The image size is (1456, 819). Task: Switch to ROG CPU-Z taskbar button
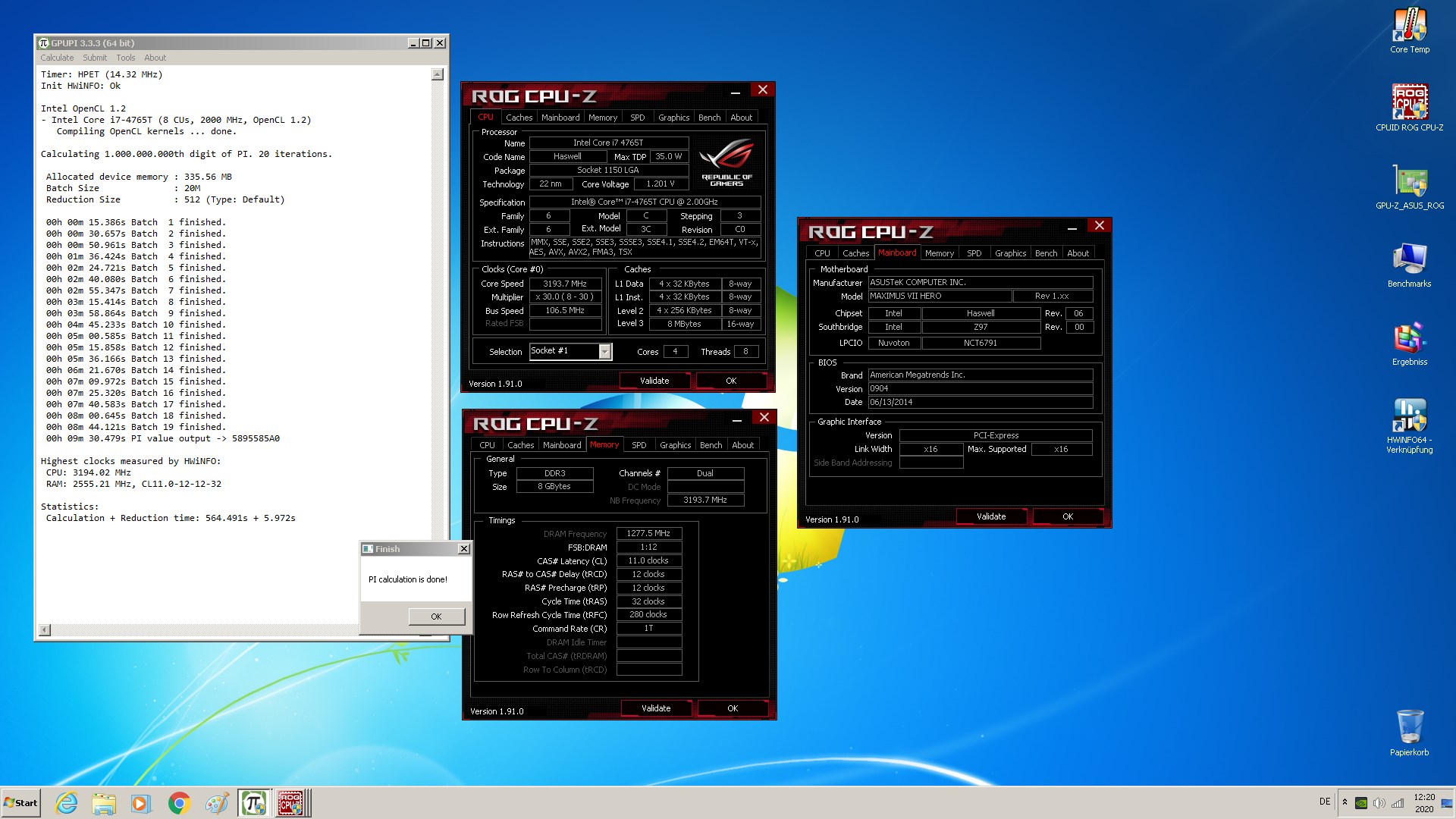point(291,803)
